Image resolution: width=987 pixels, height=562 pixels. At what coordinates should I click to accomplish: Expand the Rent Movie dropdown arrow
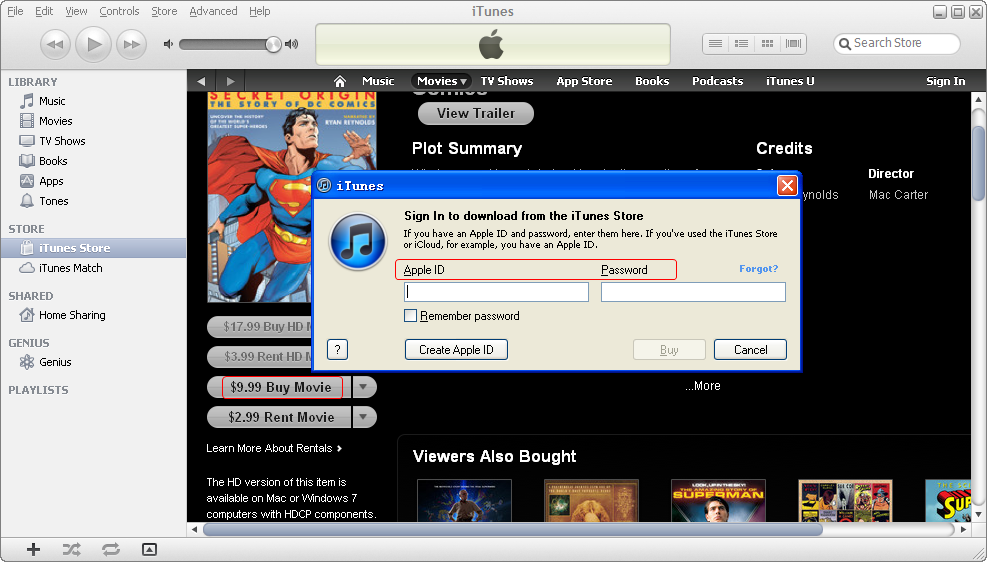(x=364, y=417)
